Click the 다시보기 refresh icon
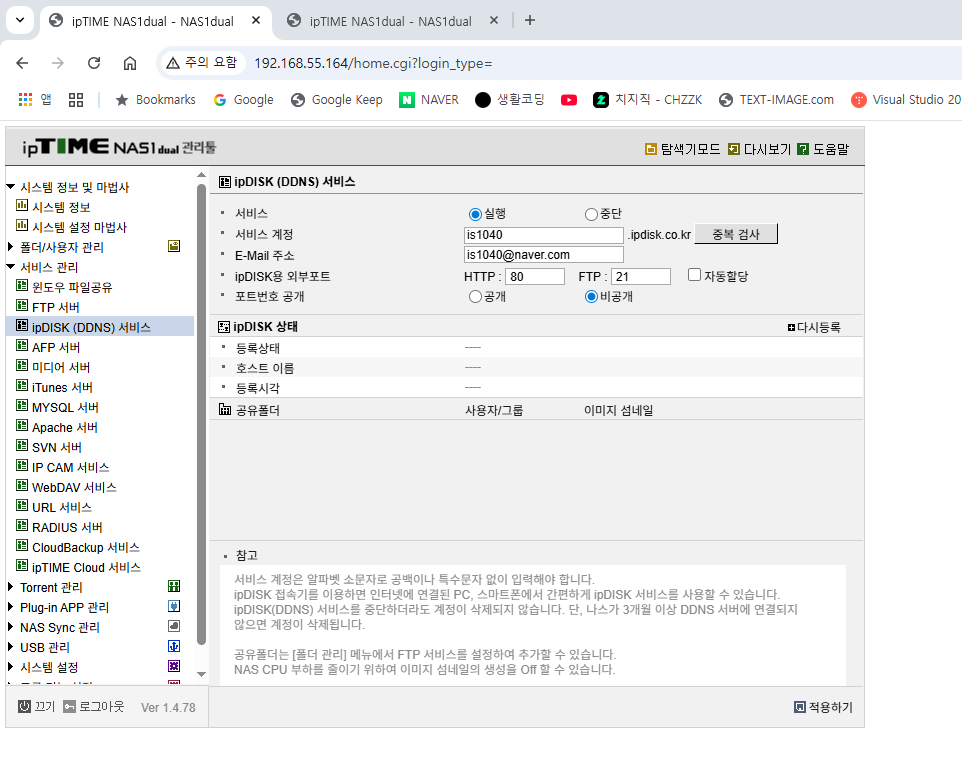This screenshot has width=962, height=760. [x=734, y=149]
